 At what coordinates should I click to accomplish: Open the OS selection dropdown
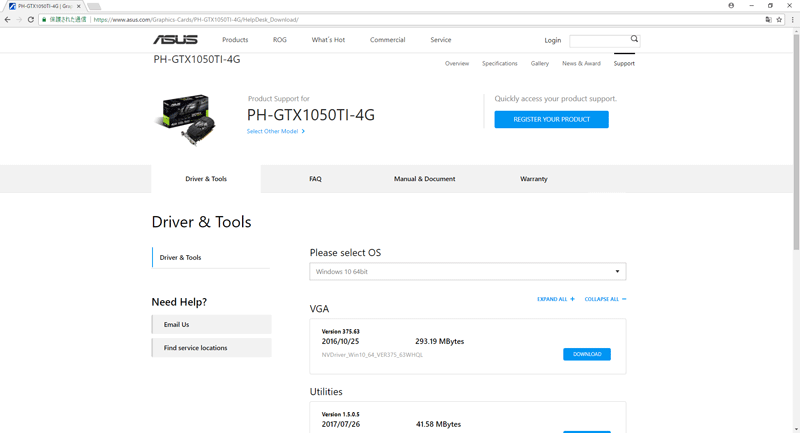[467, 271]
